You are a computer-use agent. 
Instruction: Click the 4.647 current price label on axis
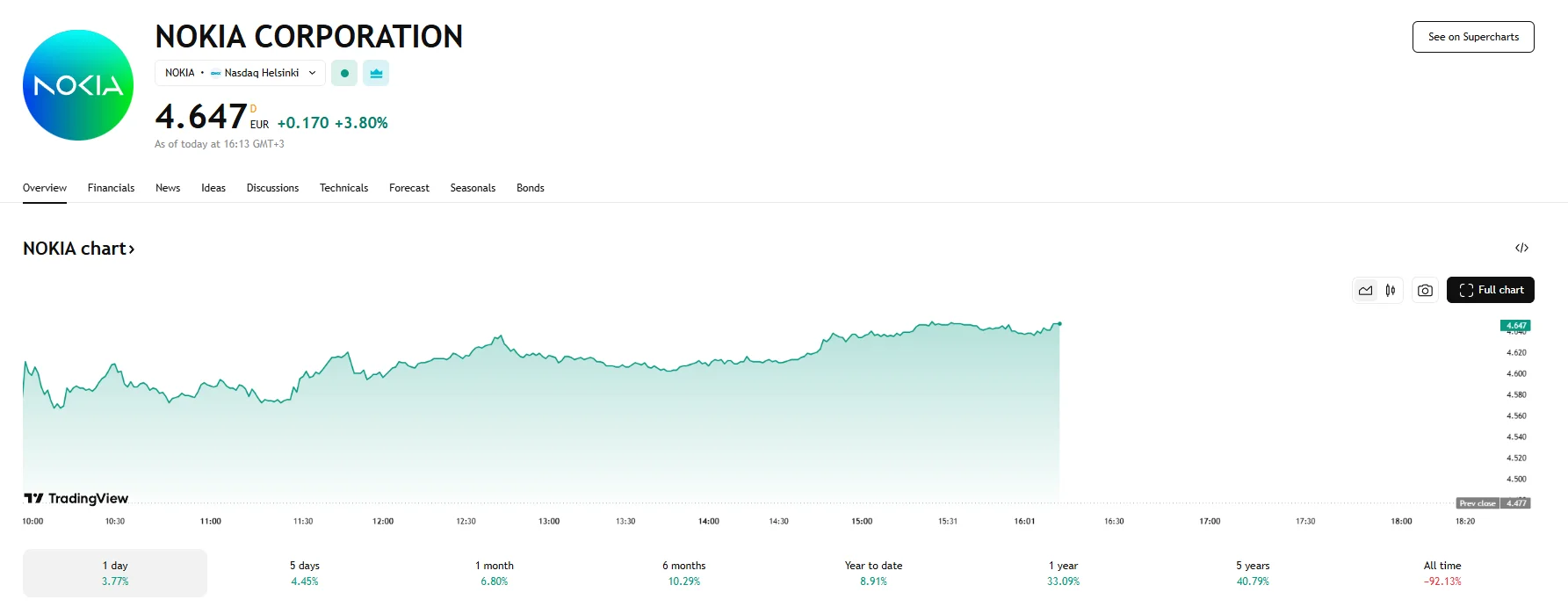(x=1515, y=326)
